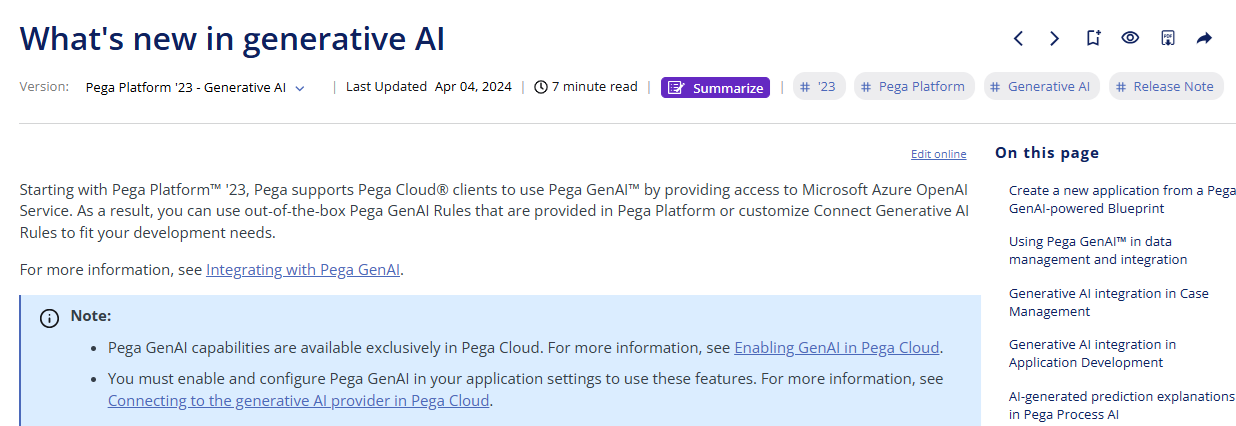
Task: Go to previous page arrow
Action: click(1018, 38)
